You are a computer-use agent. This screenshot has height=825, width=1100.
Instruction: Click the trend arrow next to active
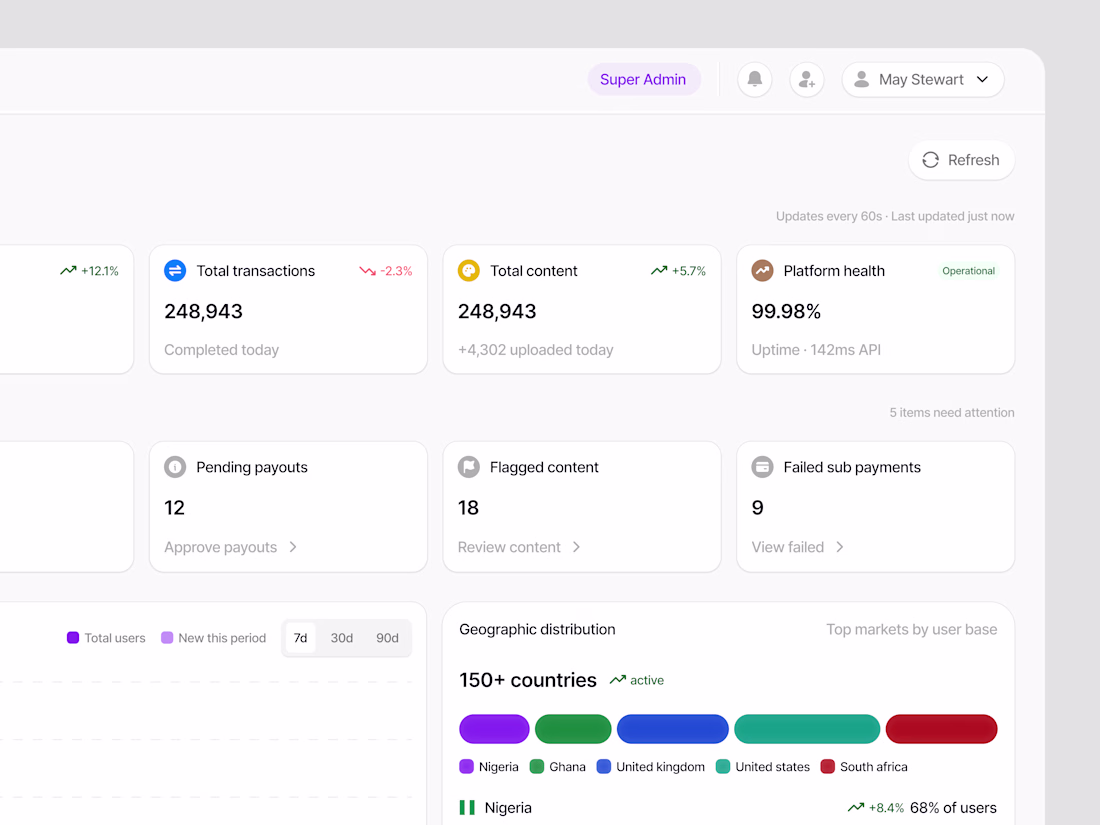[x=617, y=680]
